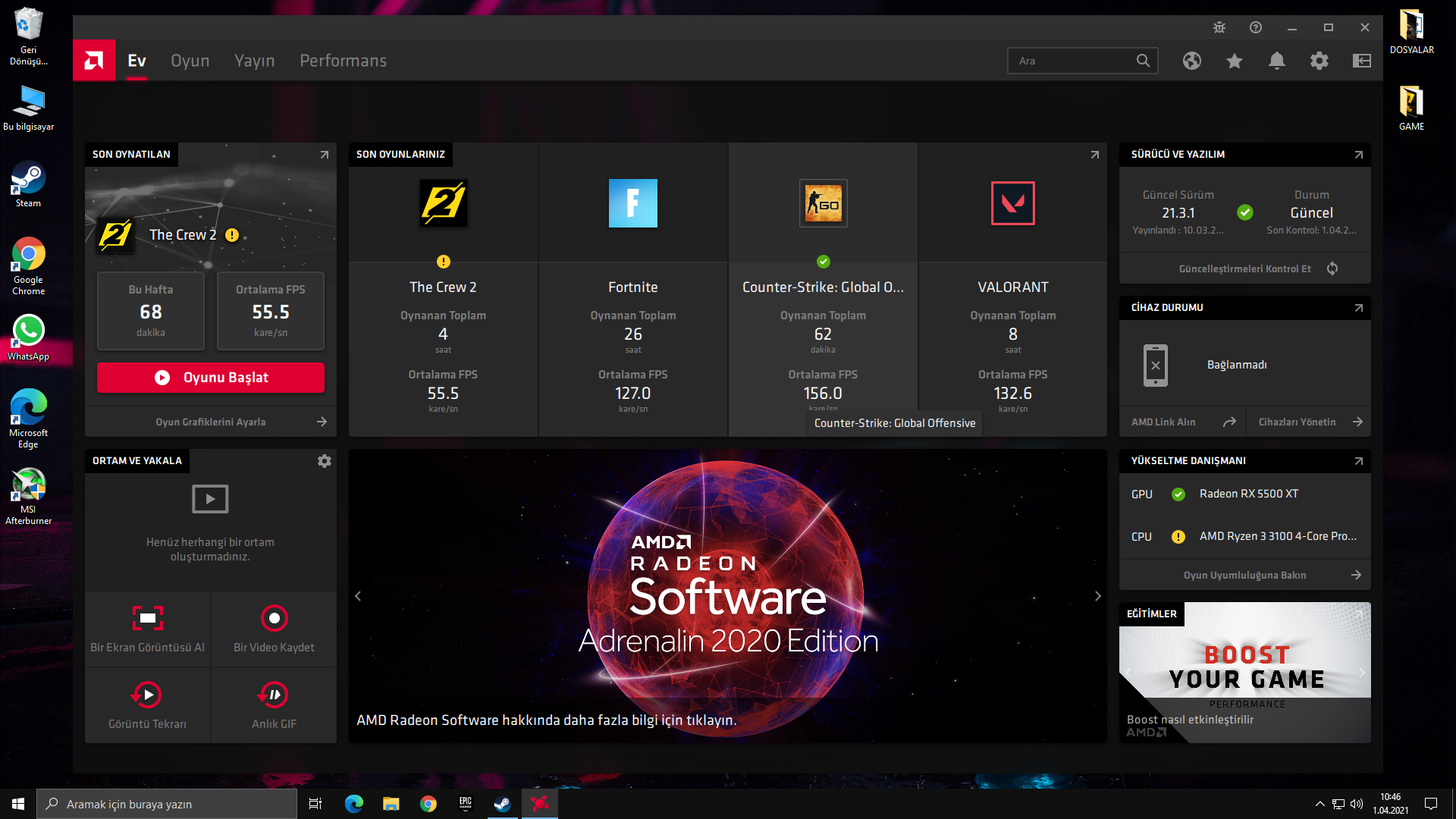Open the favorites star icon

click(1235, 61)
